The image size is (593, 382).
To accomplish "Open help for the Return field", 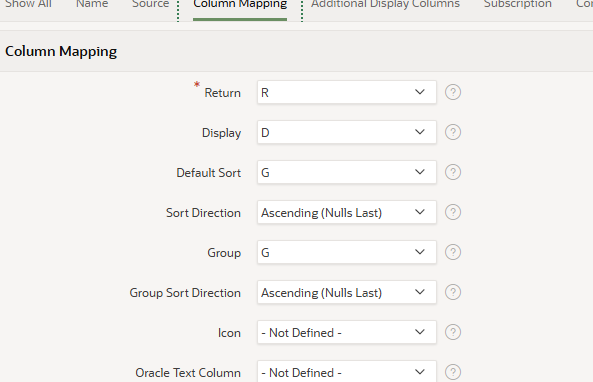I will click(453, 92).
